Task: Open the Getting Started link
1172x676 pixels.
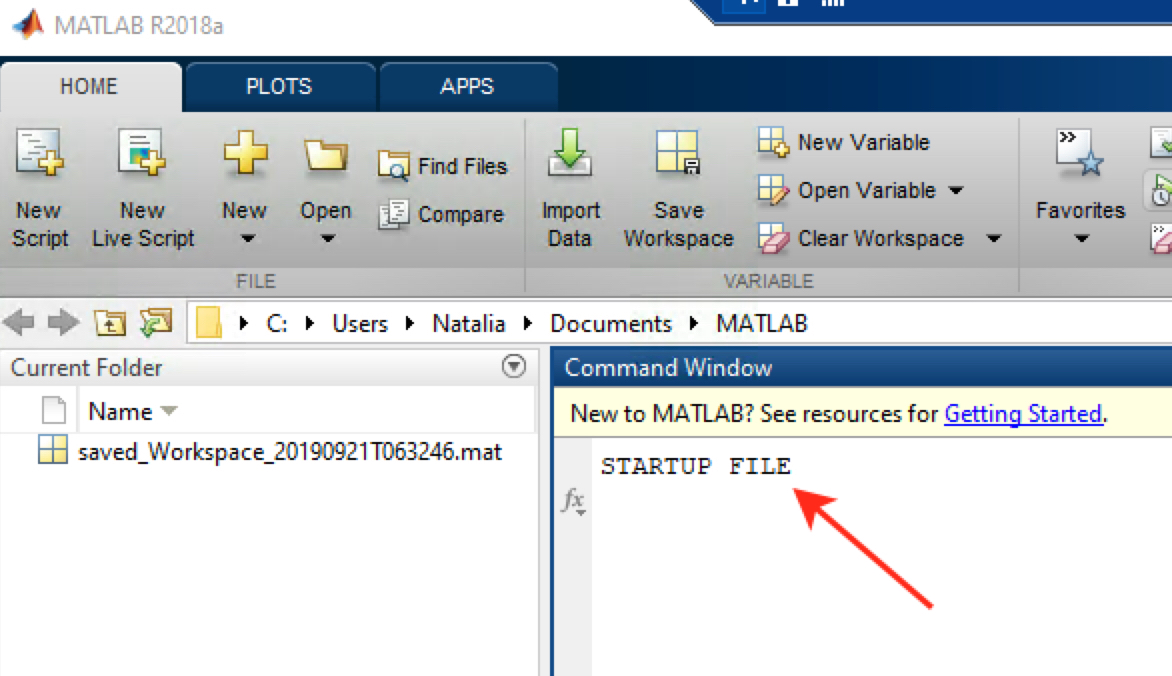Action: point(1022,413)
